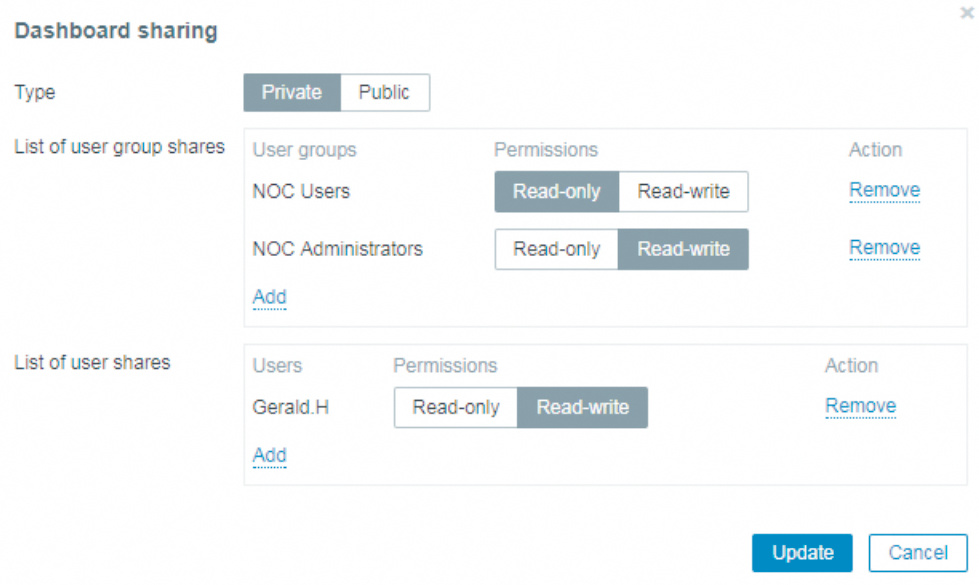Cancel the sharing changes
979x585 pixels.
[917, 552]
